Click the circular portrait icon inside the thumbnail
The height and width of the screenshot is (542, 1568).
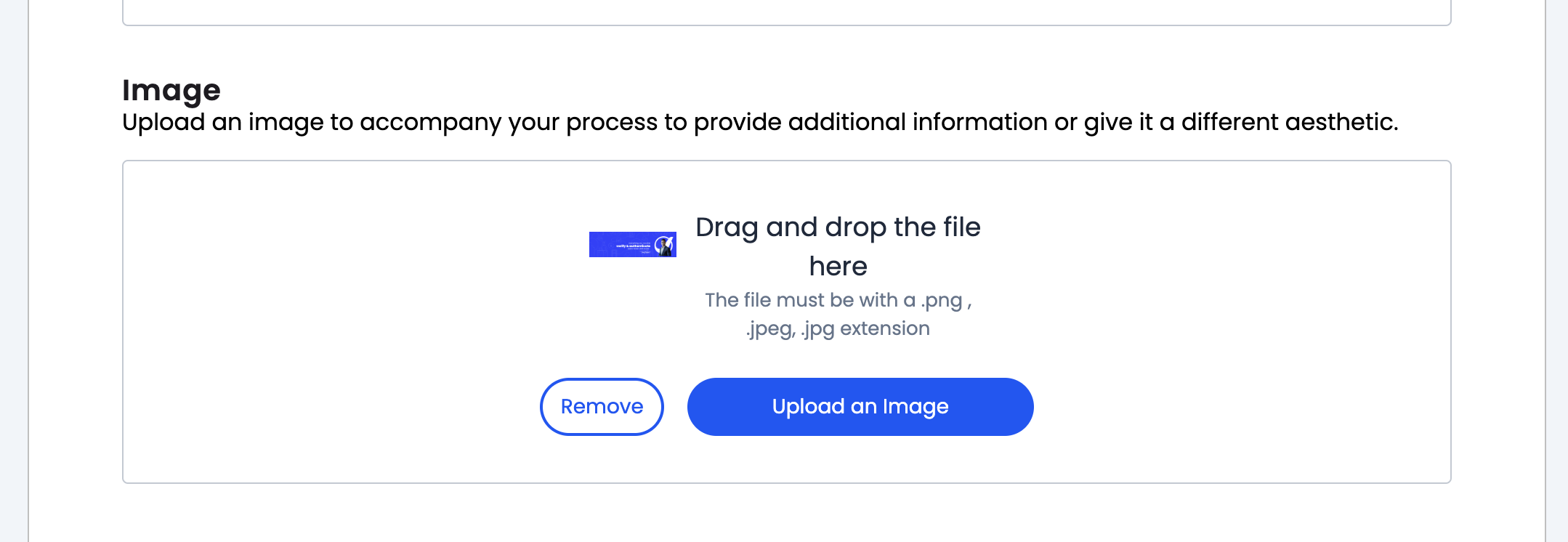coord(663,245)
